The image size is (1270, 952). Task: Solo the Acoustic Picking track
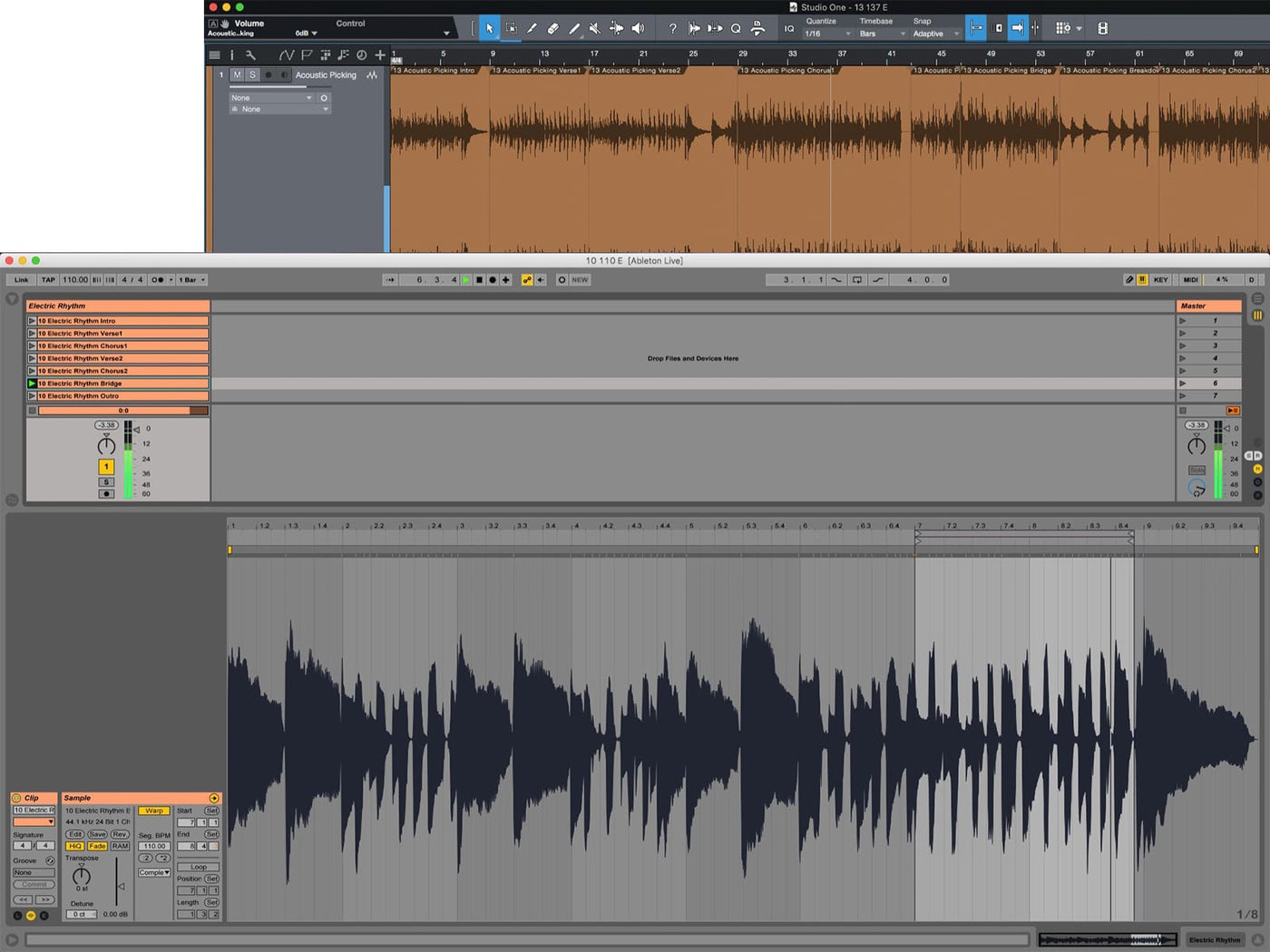(x=252, y=75)
